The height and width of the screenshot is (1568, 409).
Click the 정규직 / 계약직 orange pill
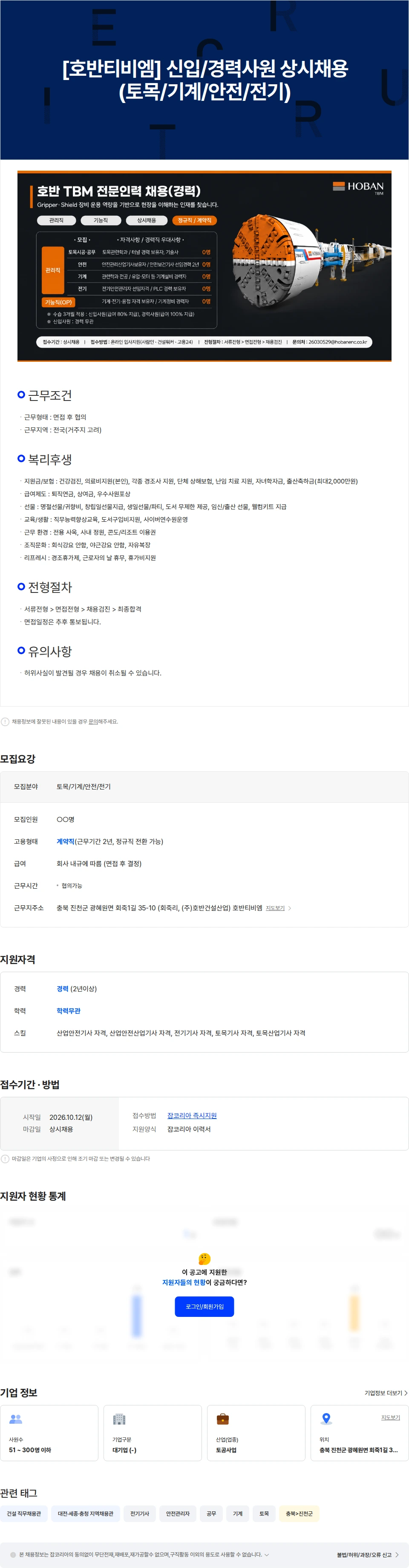click(194, 220)
